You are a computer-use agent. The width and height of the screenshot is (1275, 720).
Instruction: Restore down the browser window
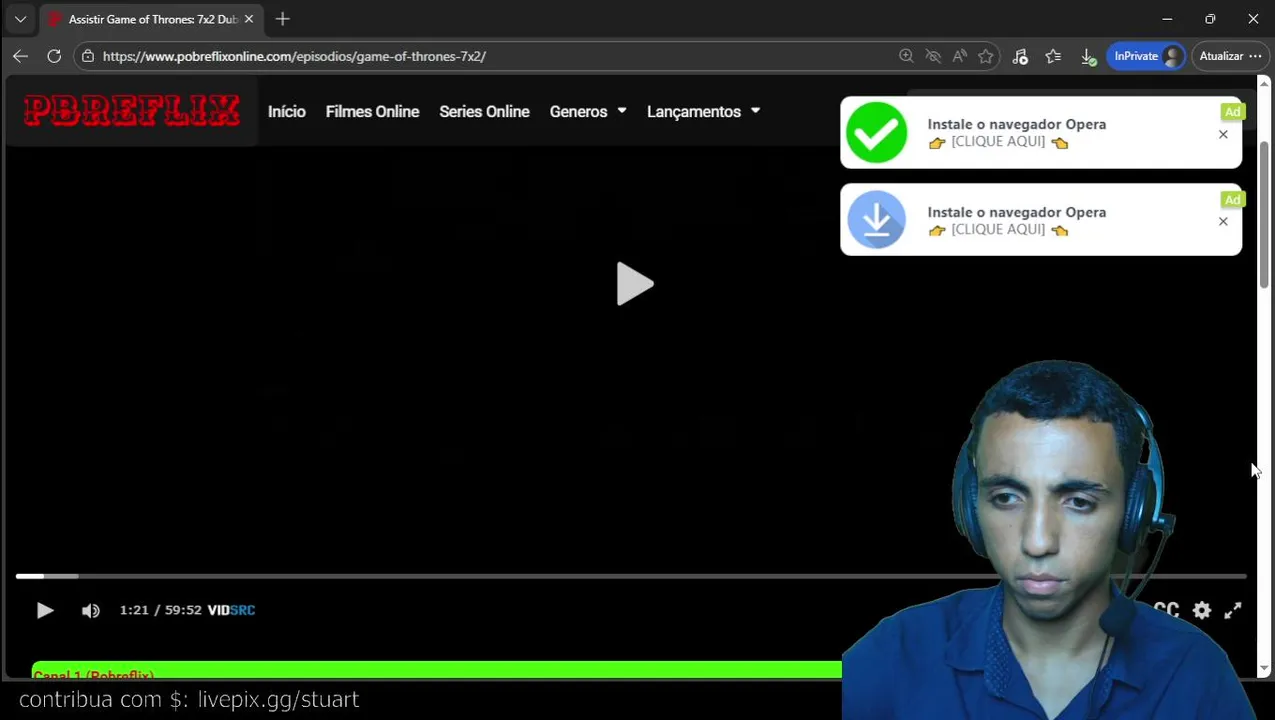pos(1210,19)
